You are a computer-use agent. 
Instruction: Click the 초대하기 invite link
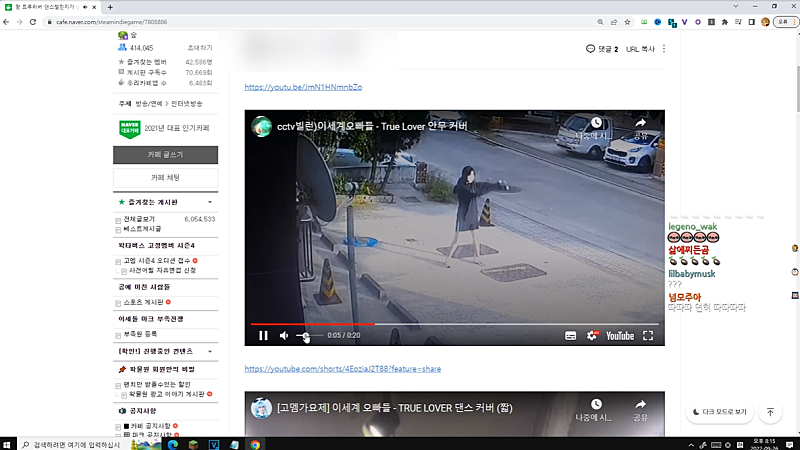199,48
